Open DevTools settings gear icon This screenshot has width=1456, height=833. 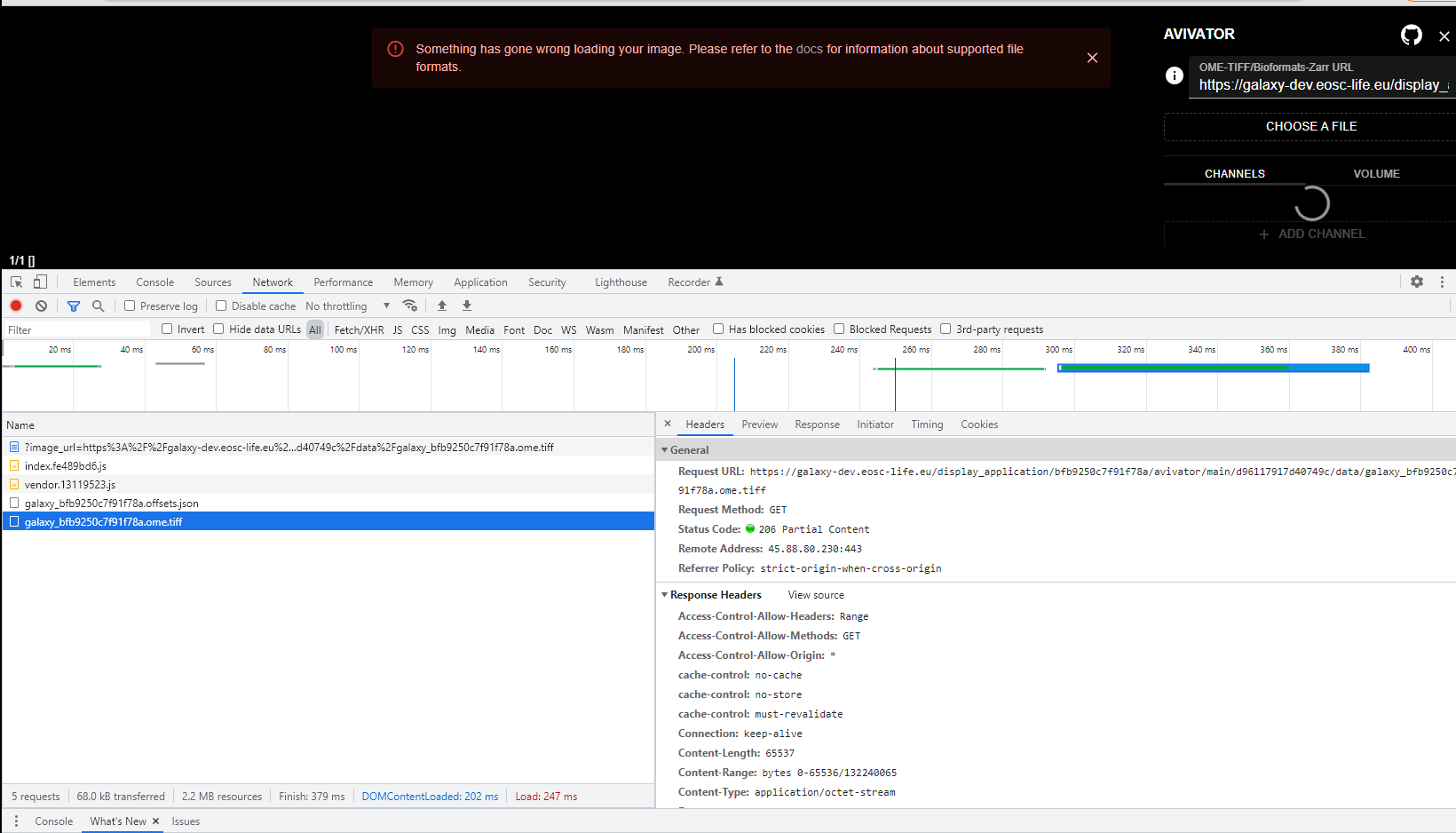pos(1416,282)
